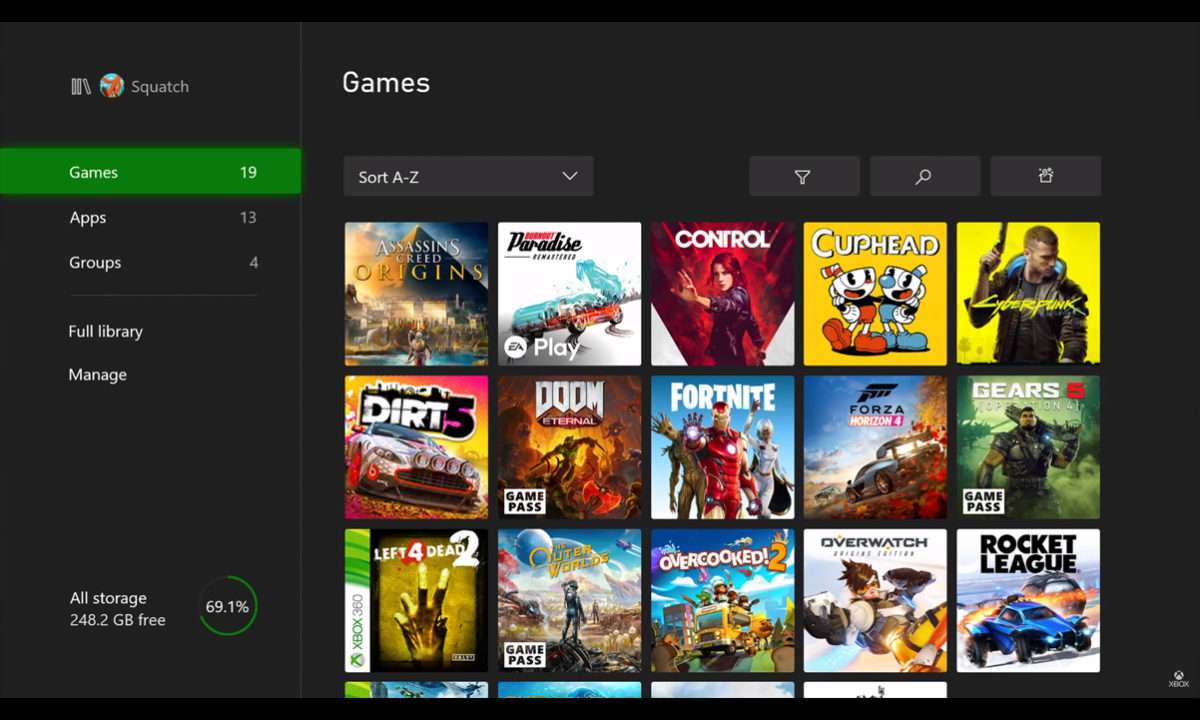Open the Cyberpunk game tile
Screen dimensions: 1200x720
point(1028,294)
